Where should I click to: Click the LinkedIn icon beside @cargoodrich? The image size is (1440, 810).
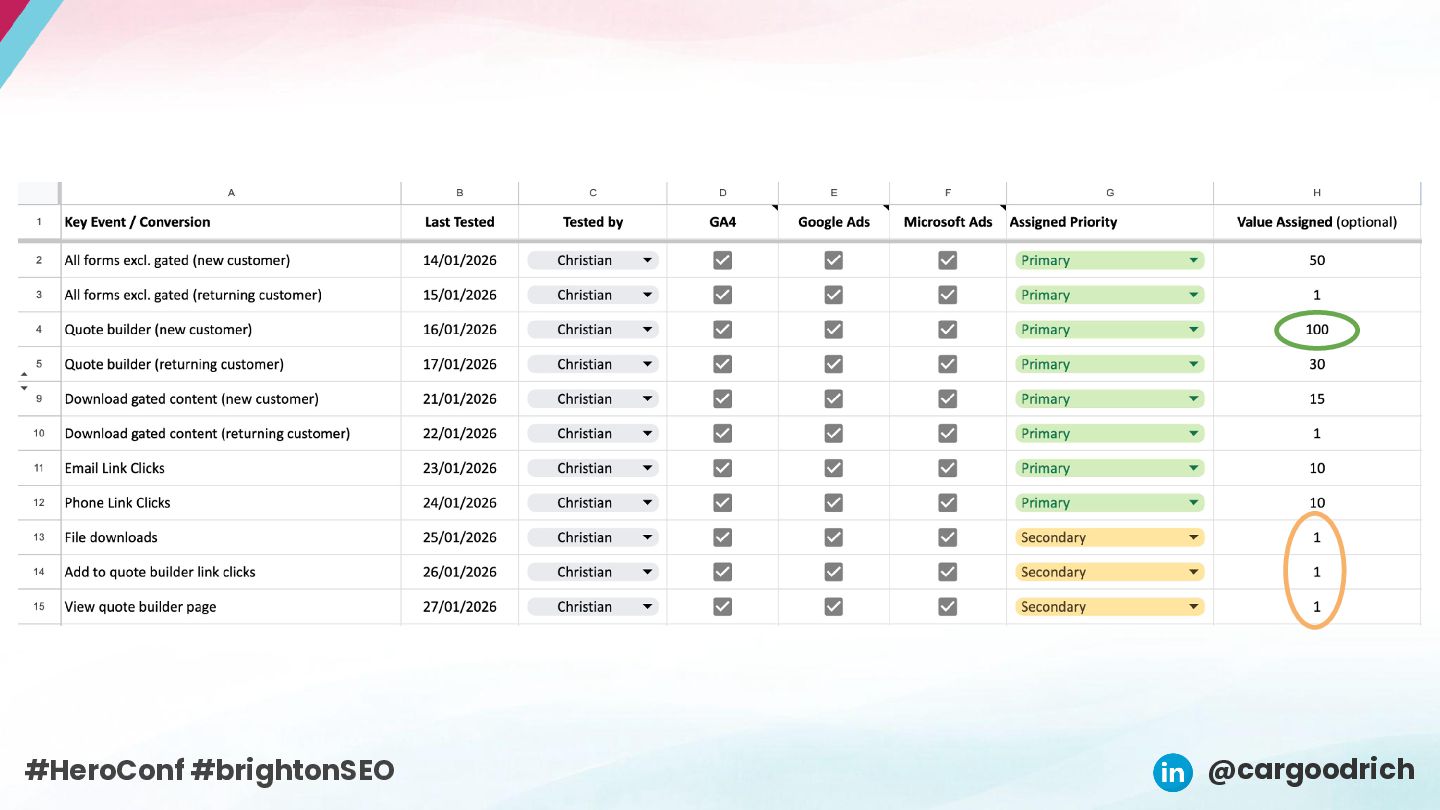click(x=1172, y=772)
